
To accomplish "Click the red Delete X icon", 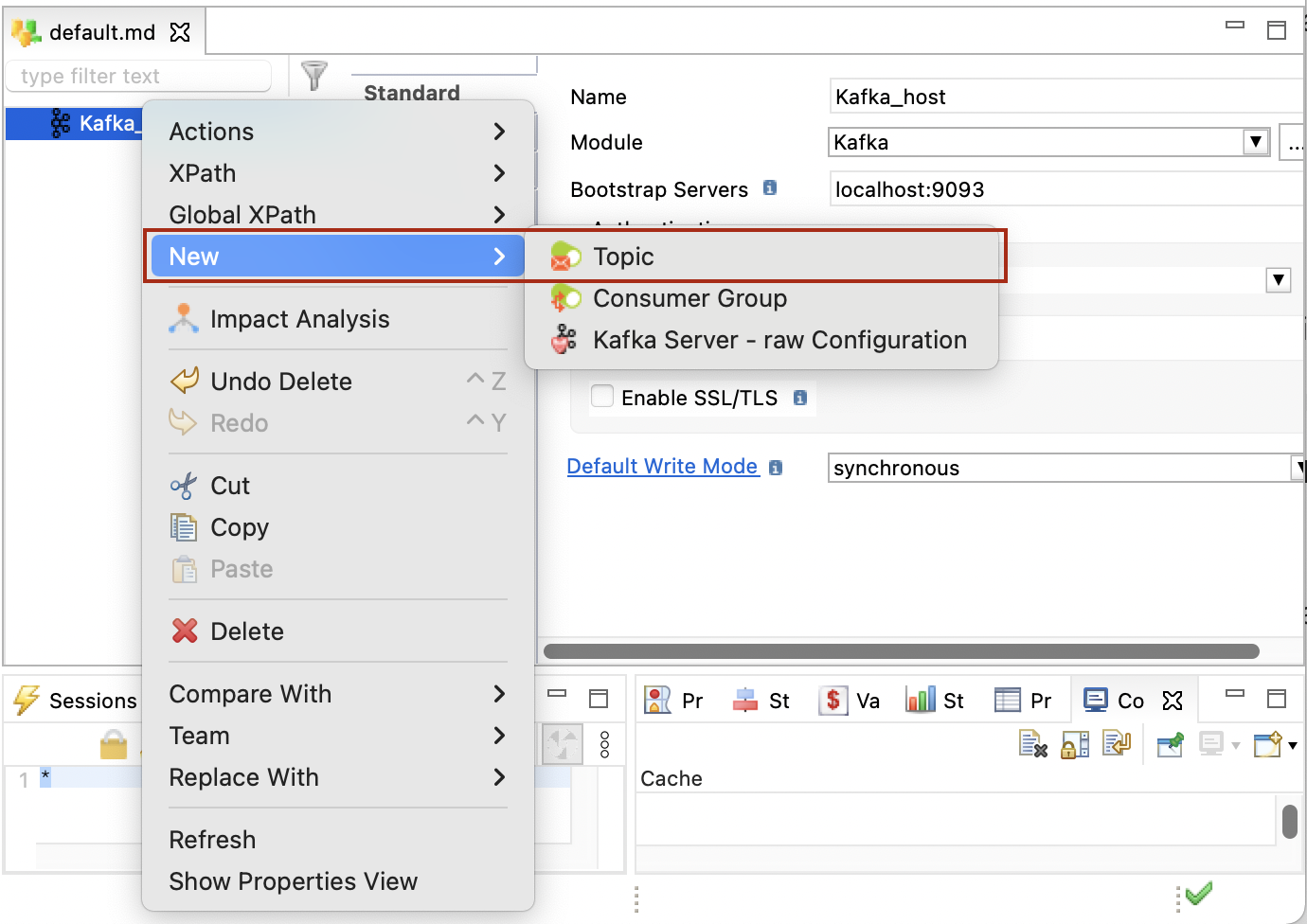I will click(185, 631).
